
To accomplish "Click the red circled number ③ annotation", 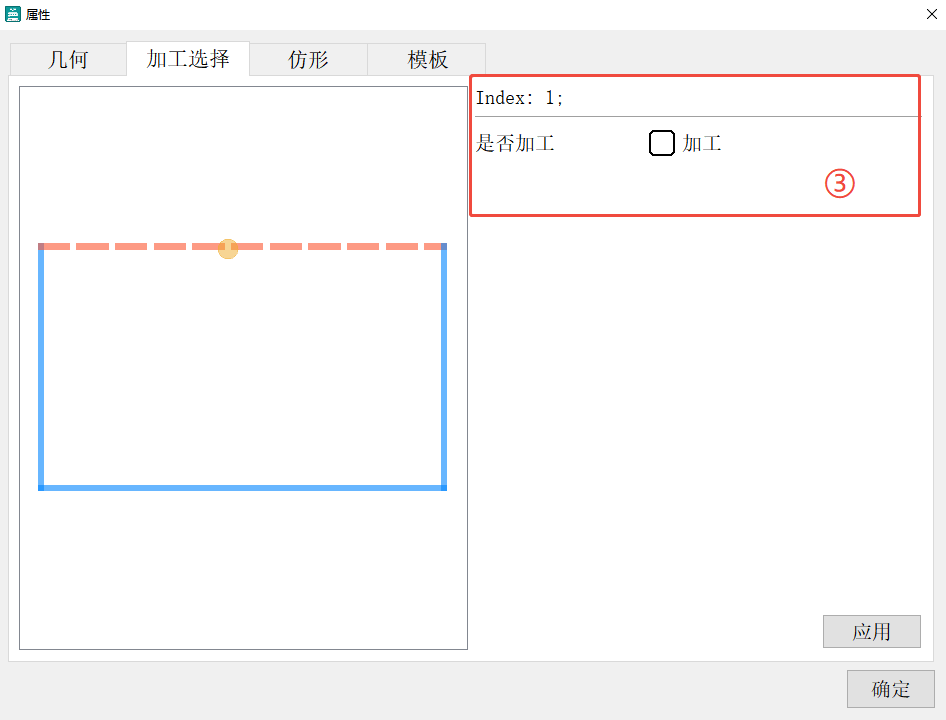I will coord(839,183).
